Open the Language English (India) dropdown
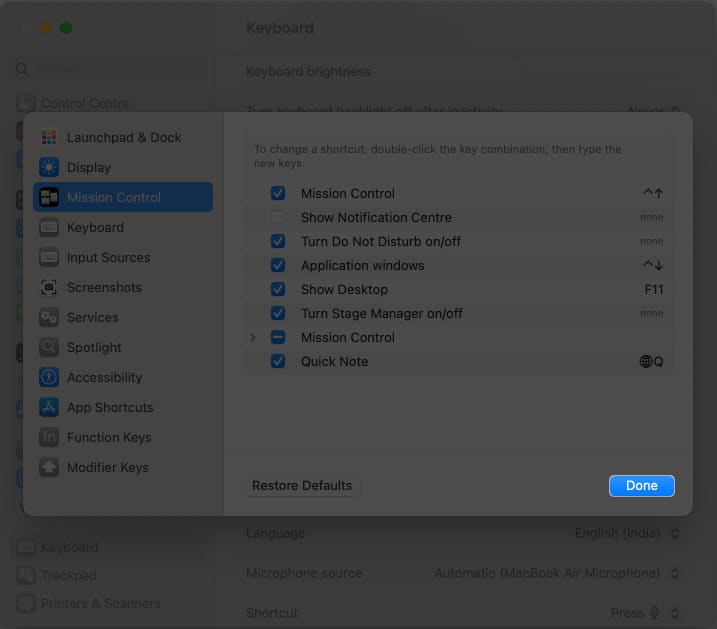This screenshot has width=717, height=629. (627, 533)
